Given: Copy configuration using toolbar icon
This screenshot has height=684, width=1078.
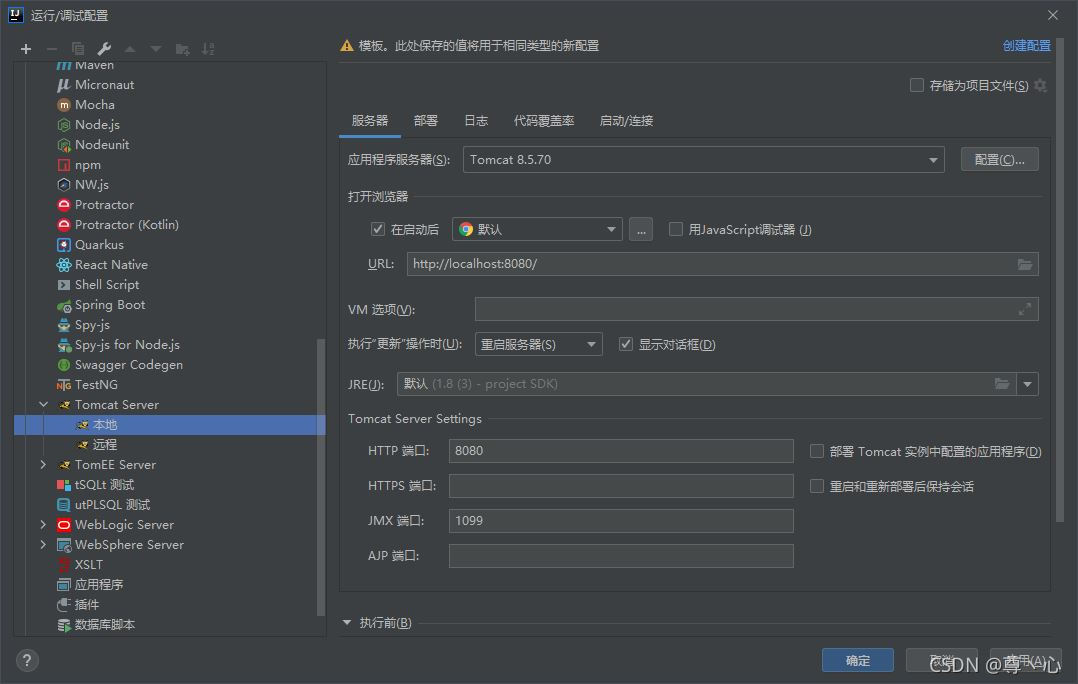Looking at the screenshot, I should (x=78, y=49).
